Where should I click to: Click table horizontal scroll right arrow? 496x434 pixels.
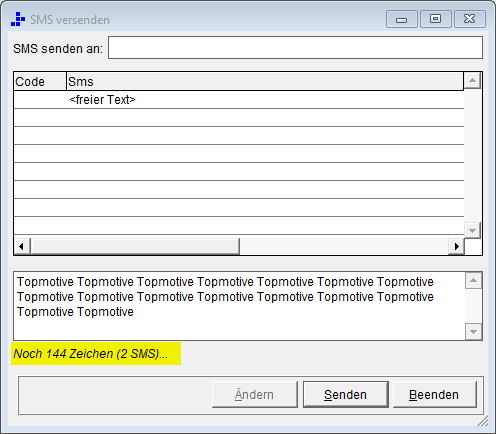point(456,247)
